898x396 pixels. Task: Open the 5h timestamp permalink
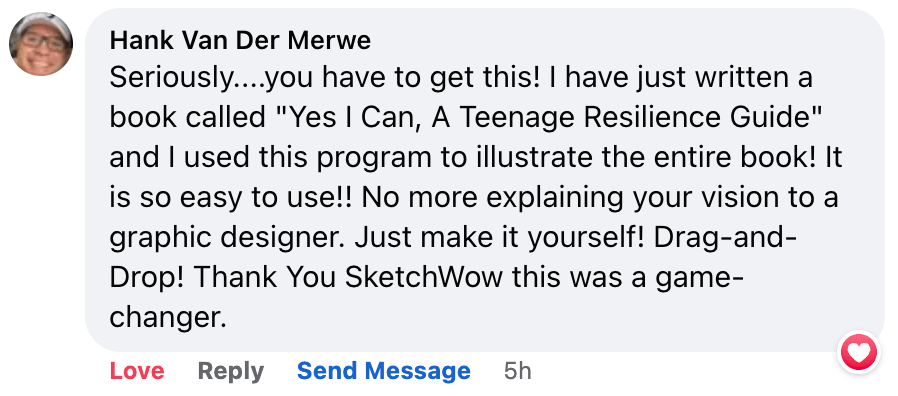pos(518,371)
